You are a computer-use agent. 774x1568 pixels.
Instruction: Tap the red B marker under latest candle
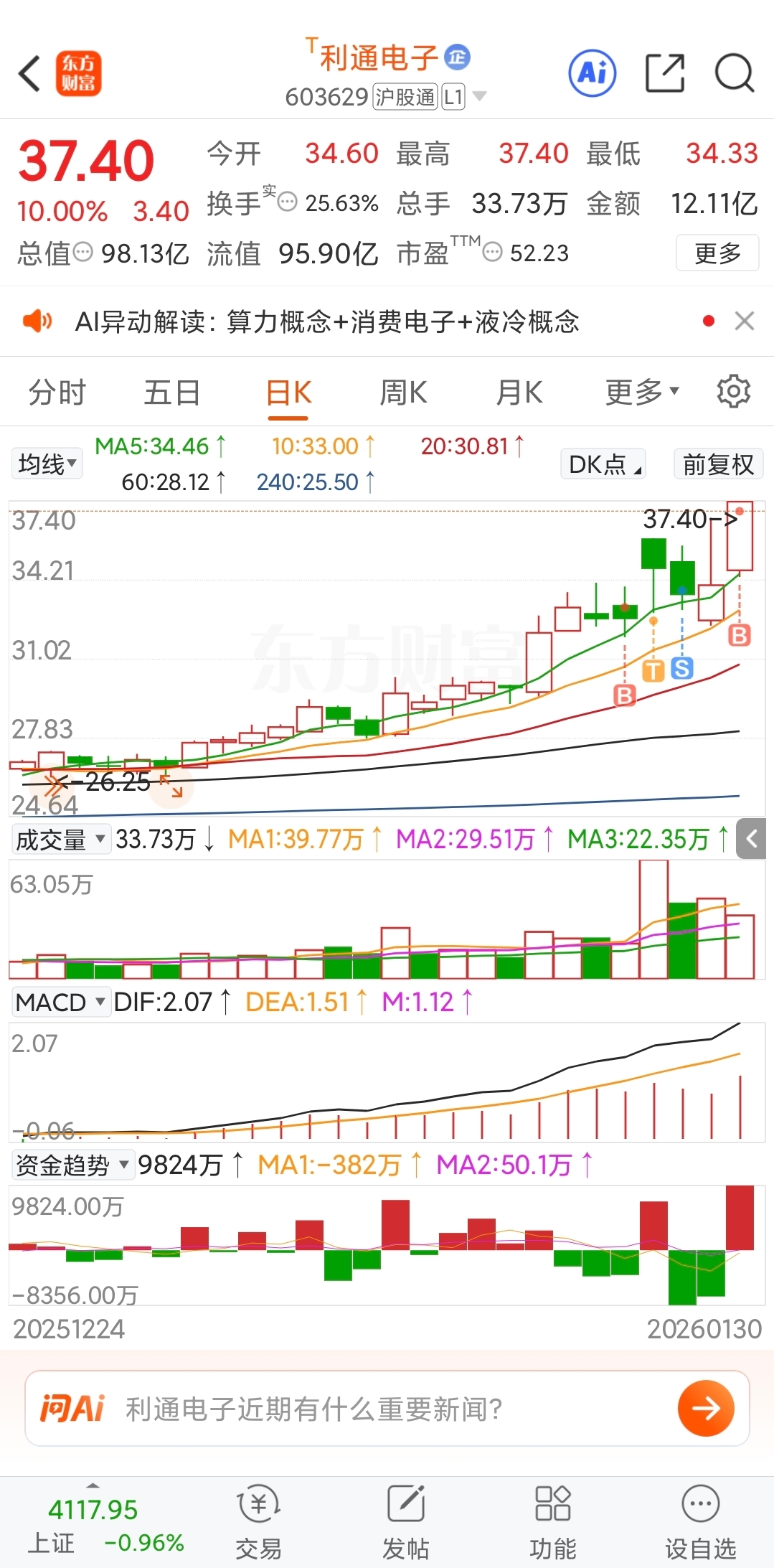click(740, 635)
